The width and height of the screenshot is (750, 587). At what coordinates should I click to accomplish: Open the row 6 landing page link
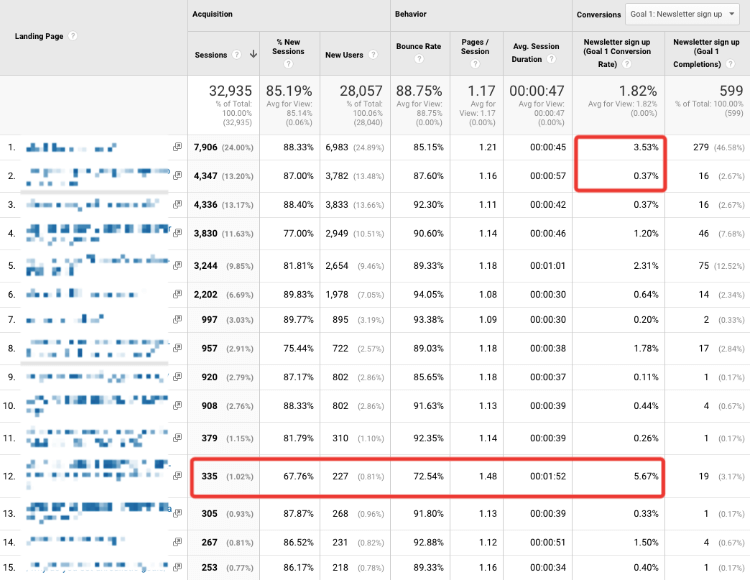pyautogui.click(x=82, y=294)
